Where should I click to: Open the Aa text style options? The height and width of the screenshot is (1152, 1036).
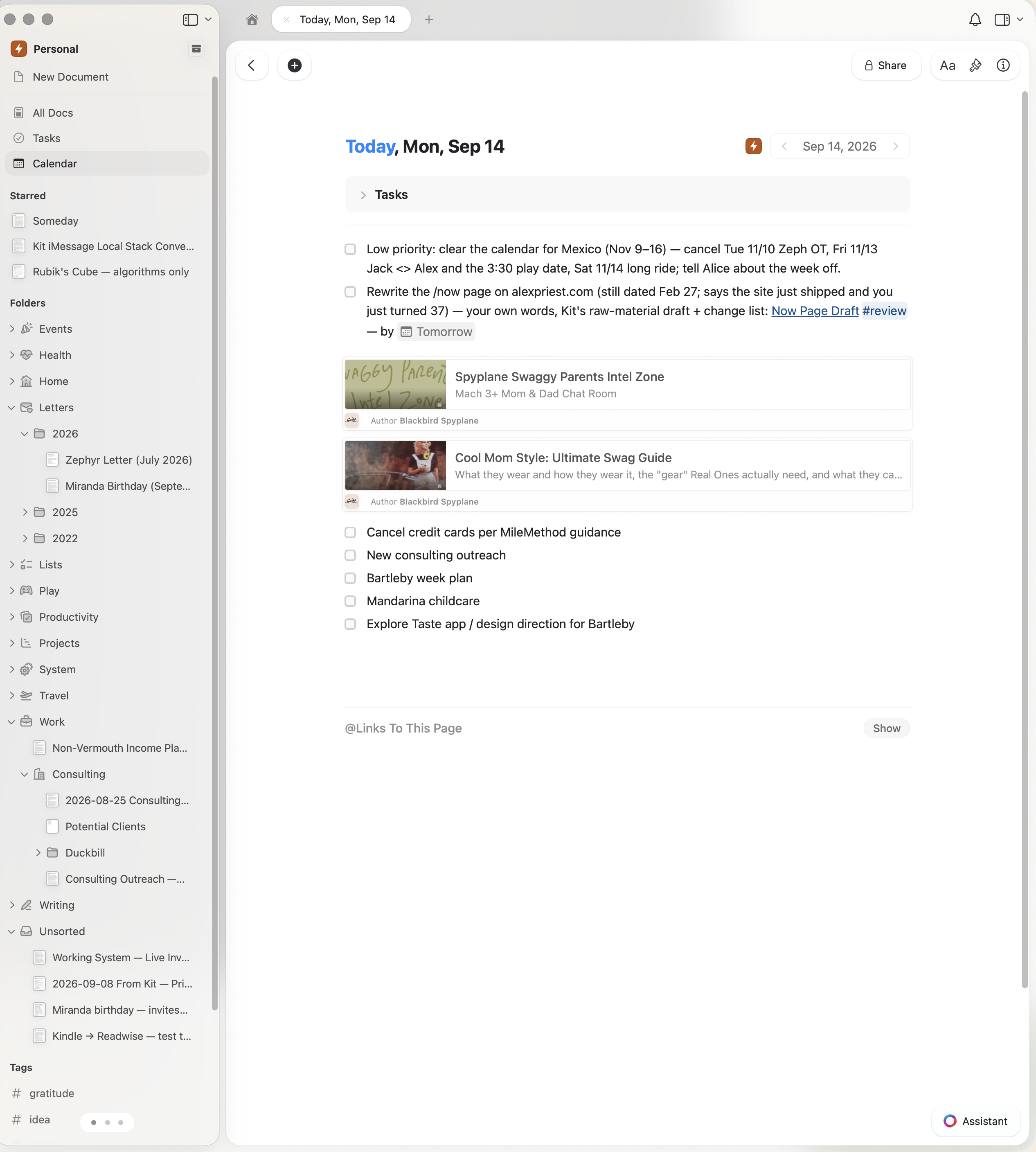click(947, 65)
